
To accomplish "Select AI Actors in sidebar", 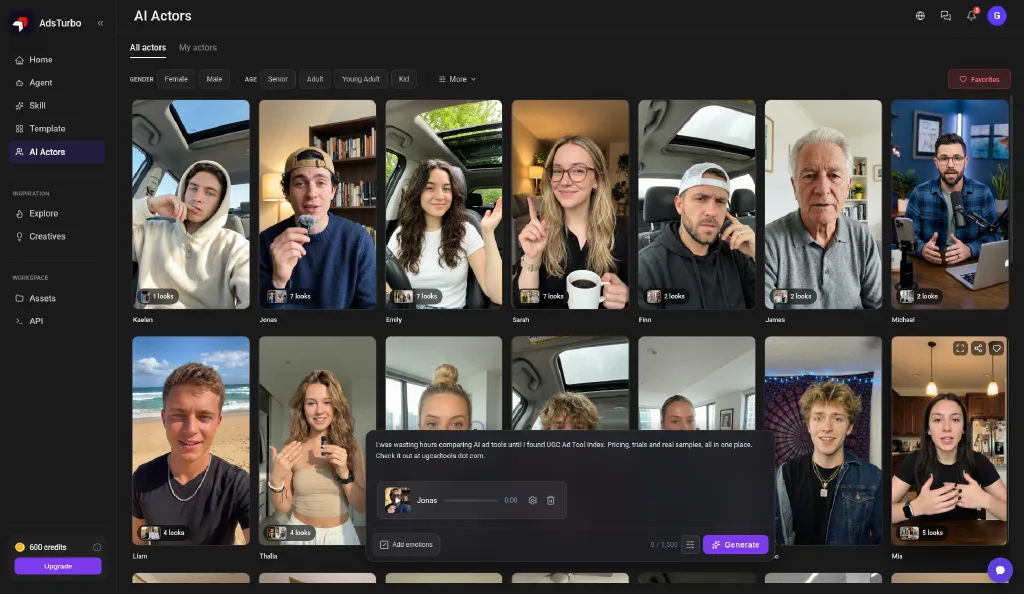I will [x=56, y=152].
